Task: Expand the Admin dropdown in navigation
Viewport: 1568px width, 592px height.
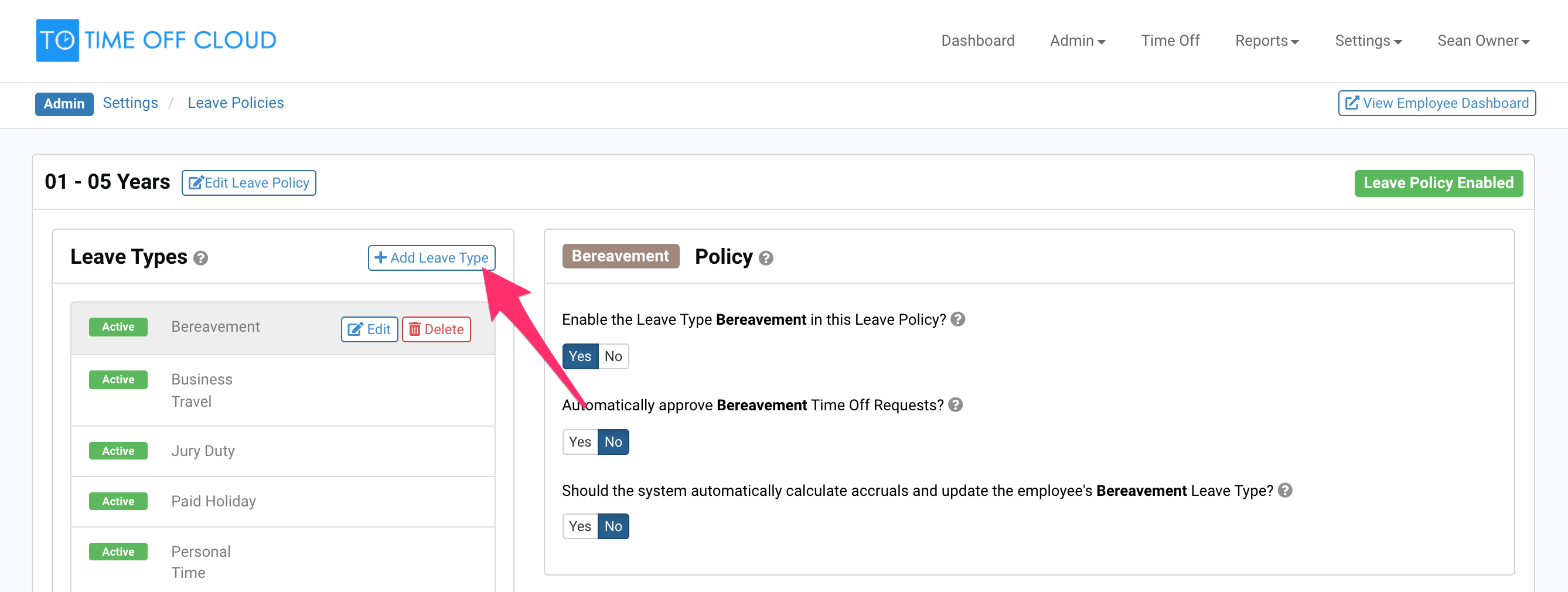Action: pyautogui.click(x=1078, y=41)
